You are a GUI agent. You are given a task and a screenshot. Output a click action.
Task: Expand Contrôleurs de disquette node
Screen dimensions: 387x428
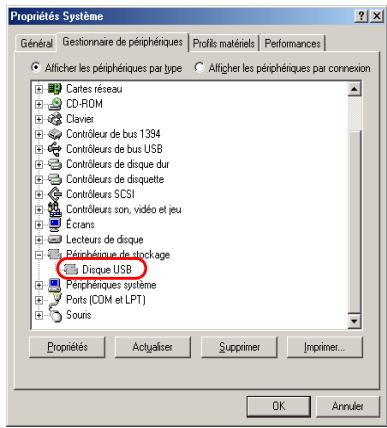pyautogui.click(x=39, y=179)
